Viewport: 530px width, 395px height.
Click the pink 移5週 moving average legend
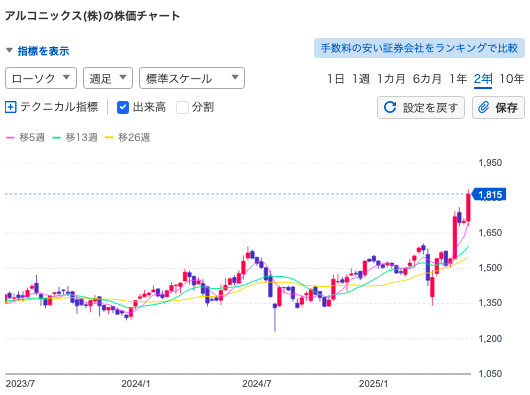(x=25, y=138)
